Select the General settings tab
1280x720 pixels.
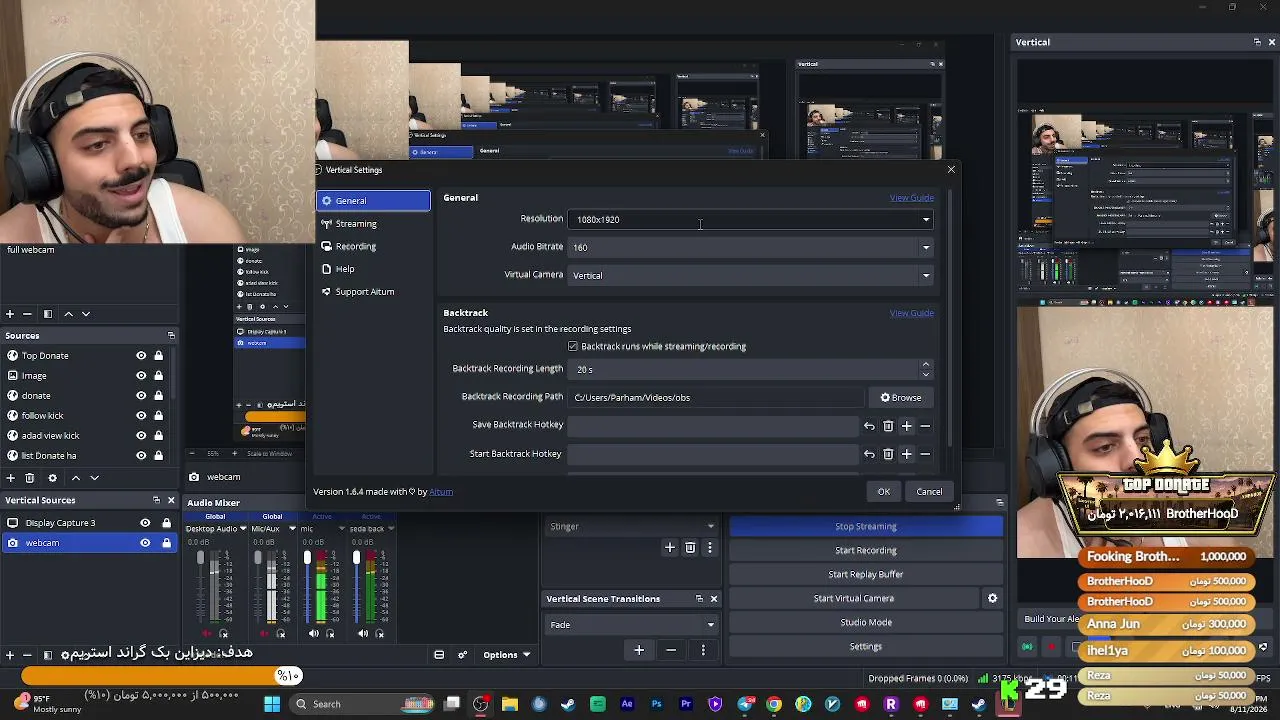click(373, 201)
